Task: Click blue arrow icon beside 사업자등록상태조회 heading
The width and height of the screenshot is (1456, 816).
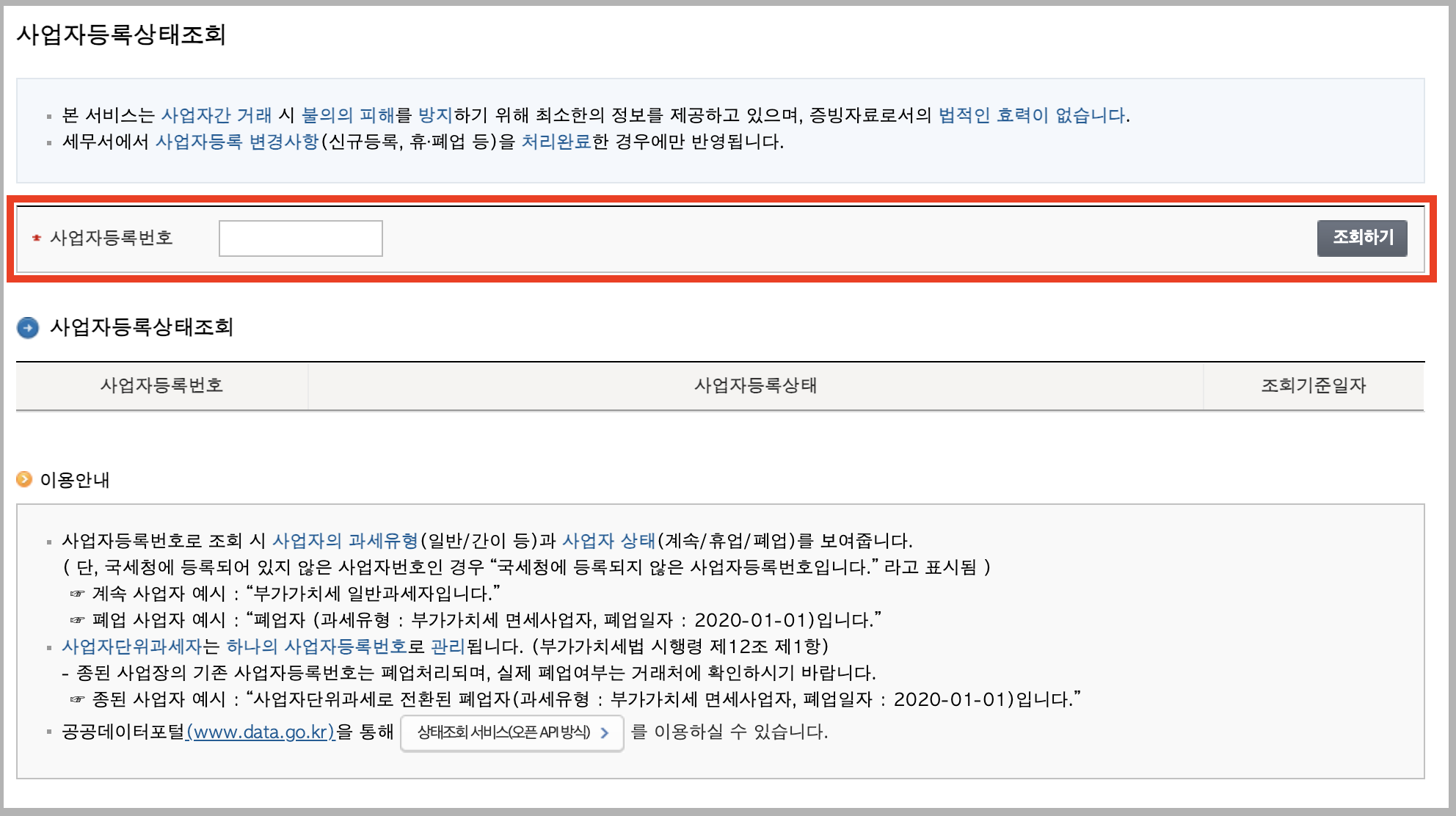Action: click(28, 327)
